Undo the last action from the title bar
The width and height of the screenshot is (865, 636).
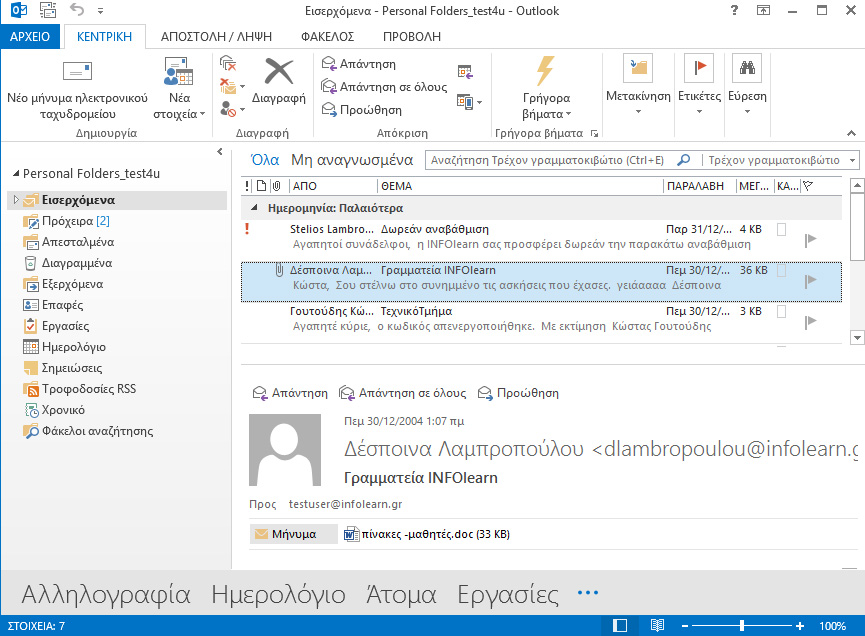77,10
